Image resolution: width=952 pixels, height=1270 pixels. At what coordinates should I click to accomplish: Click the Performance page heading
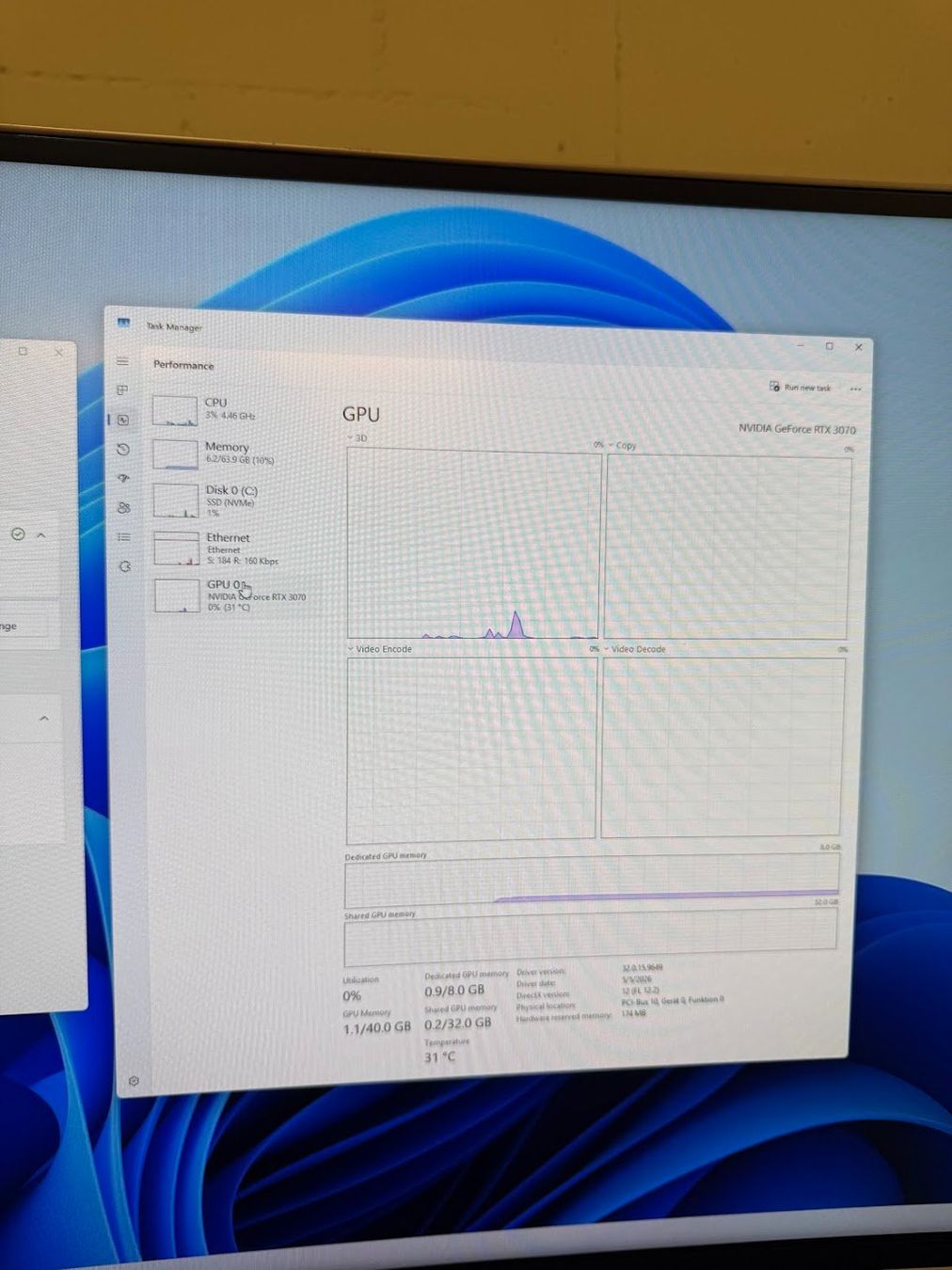point(183,365)
